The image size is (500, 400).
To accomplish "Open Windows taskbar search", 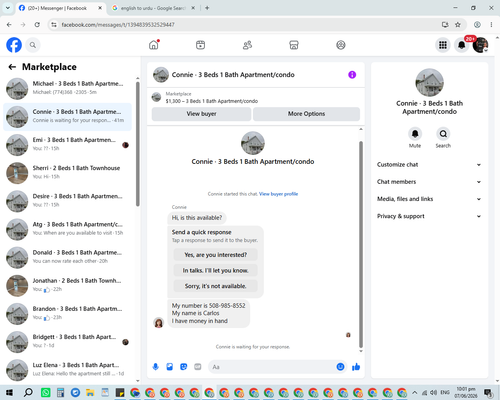I will coord(28,392).
